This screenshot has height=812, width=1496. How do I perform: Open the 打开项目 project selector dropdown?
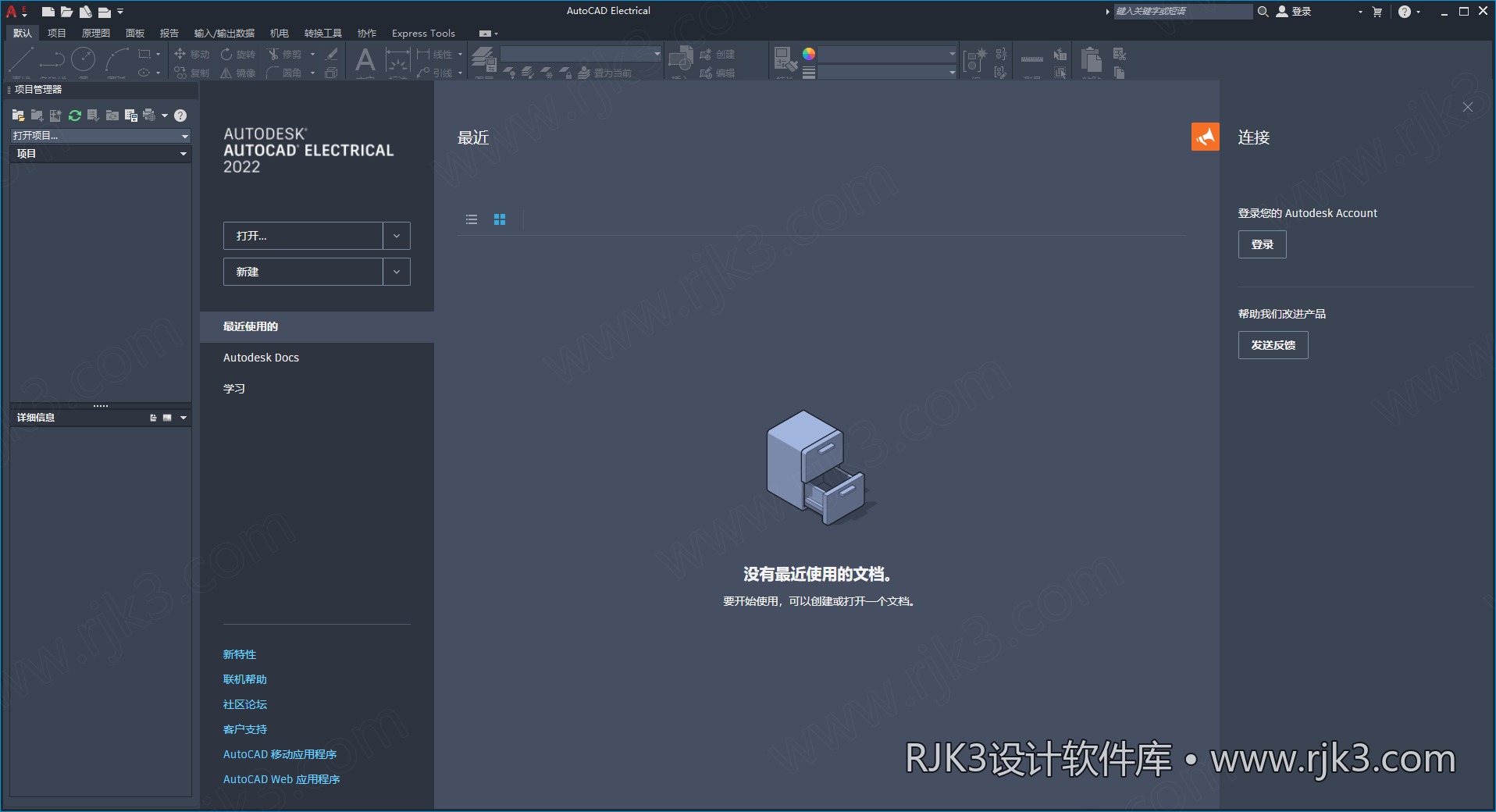[101, 136]
